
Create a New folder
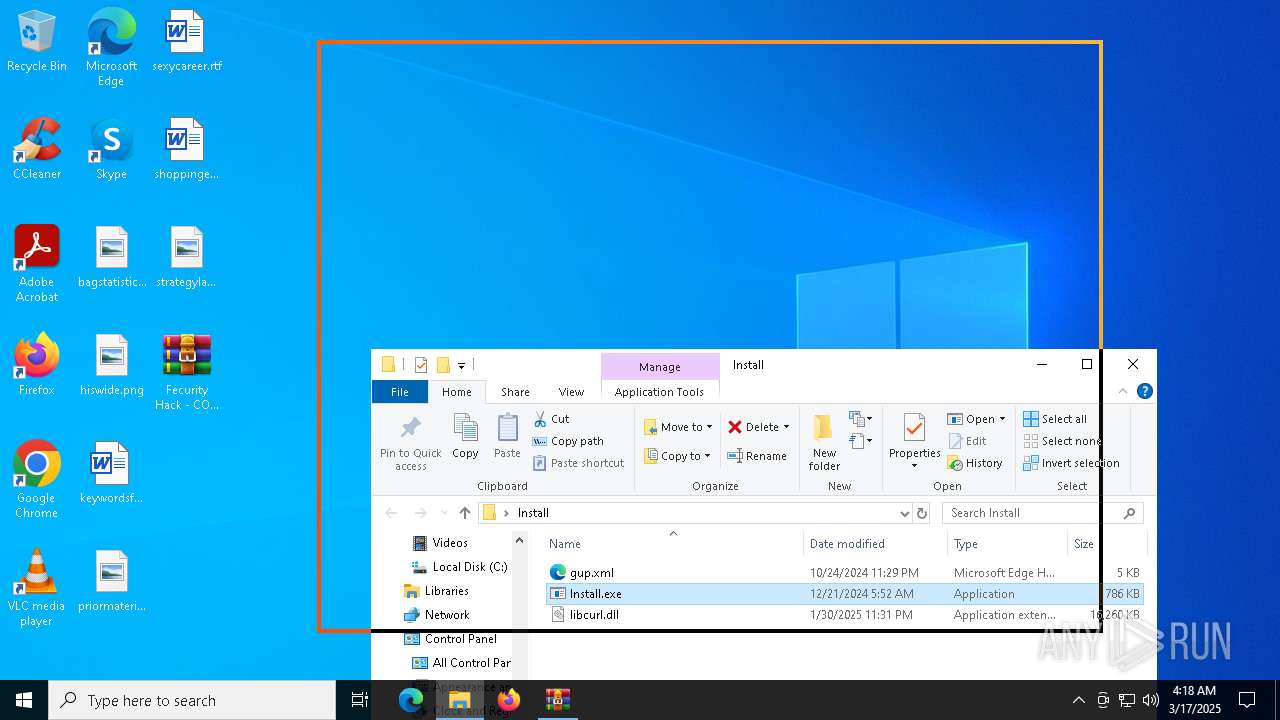coord(824,442)
